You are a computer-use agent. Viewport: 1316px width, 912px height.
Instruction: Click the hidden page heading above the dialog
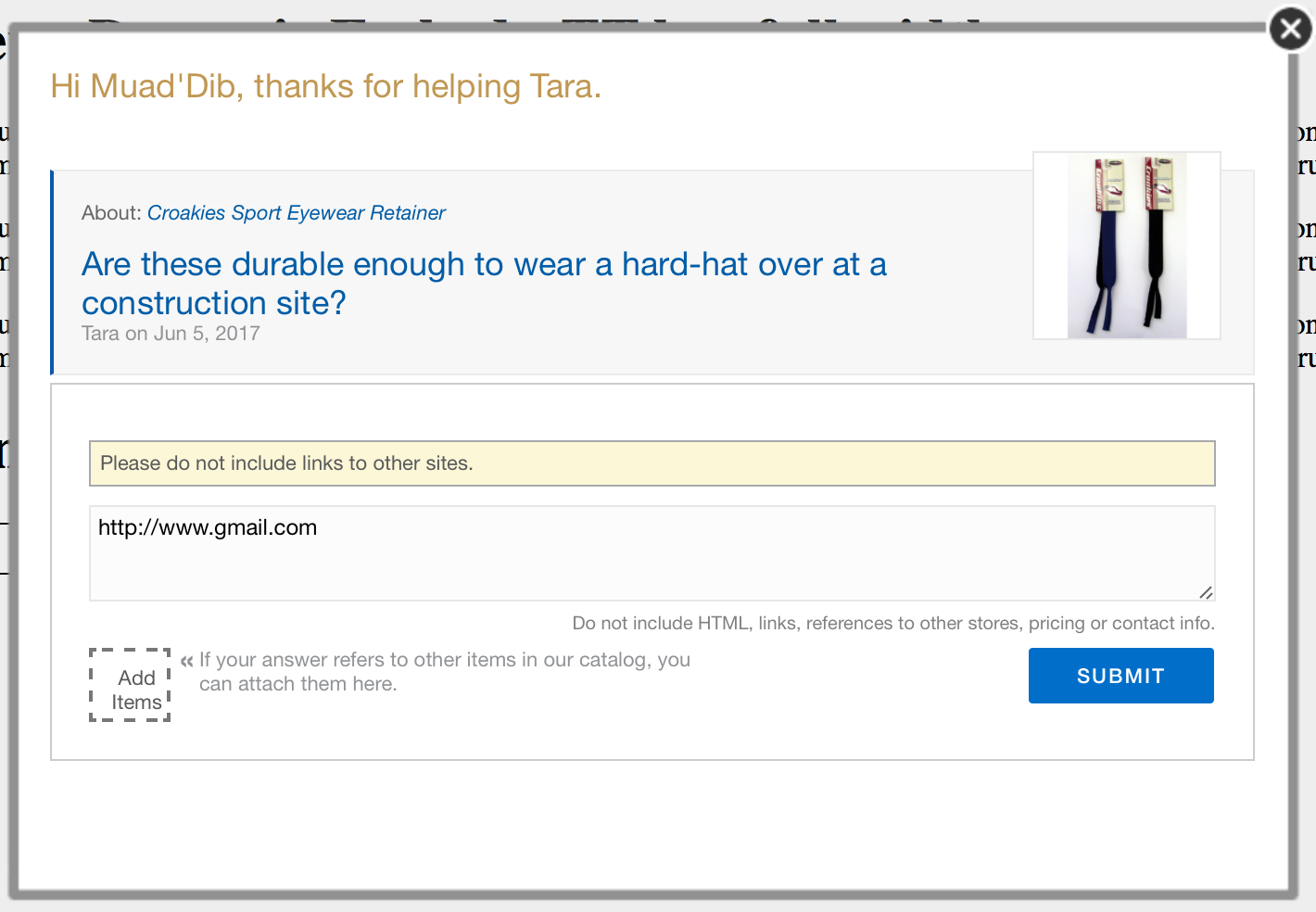click(538, 20)
